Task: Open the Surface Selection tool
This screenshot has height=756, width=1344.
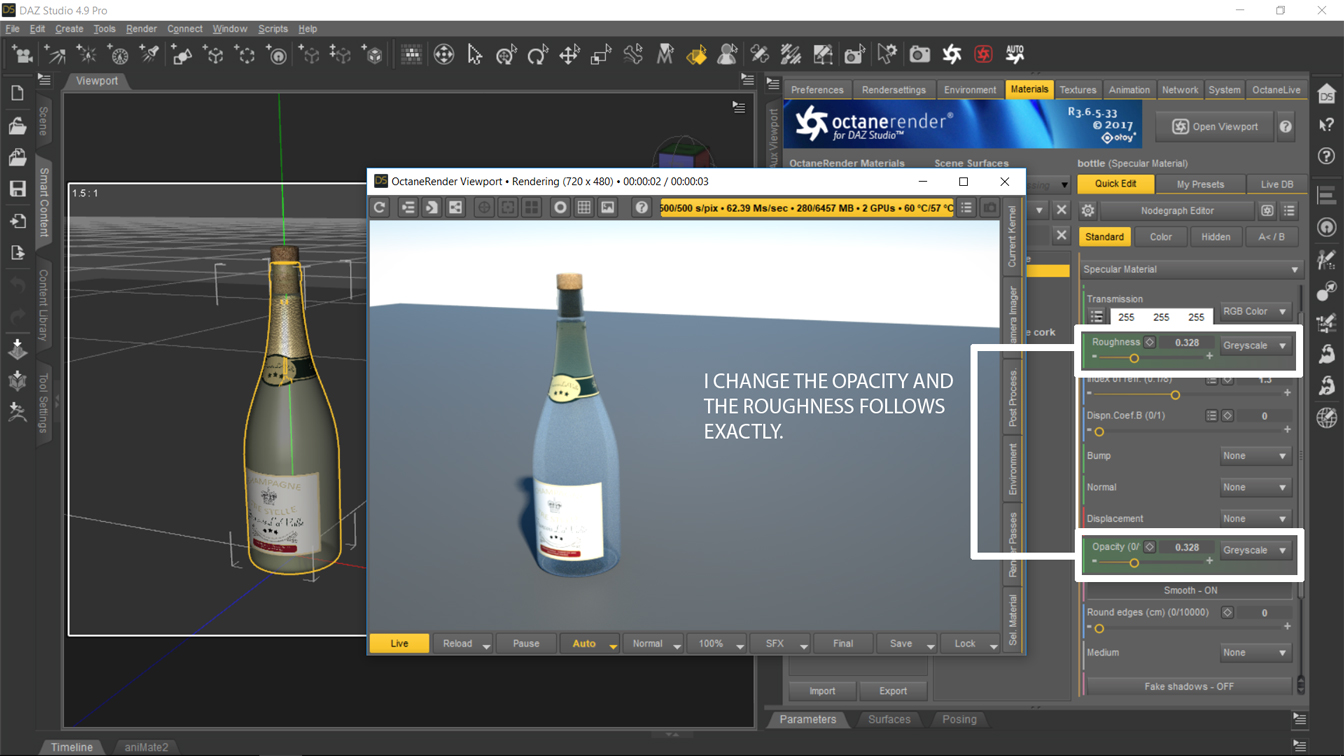Action: [696, 55]
